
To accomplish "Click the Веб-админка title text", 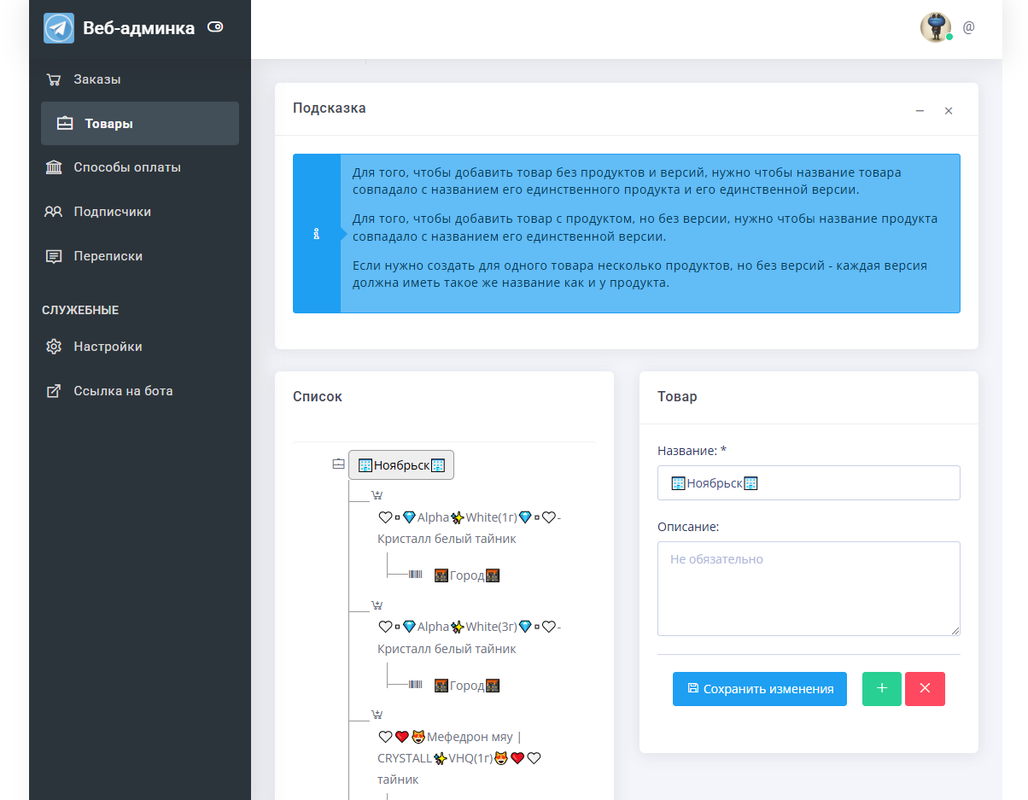I will coord(138,28).
